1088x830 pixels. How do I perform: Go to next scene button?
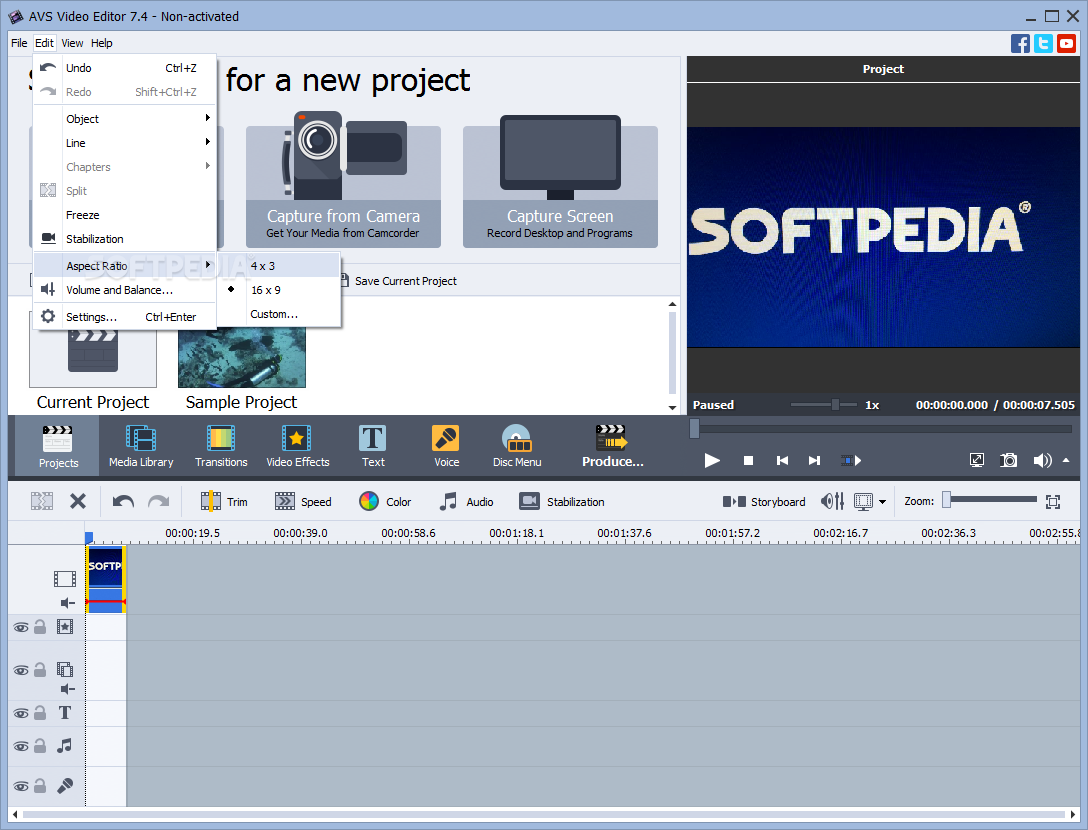(x=851, y=460)
